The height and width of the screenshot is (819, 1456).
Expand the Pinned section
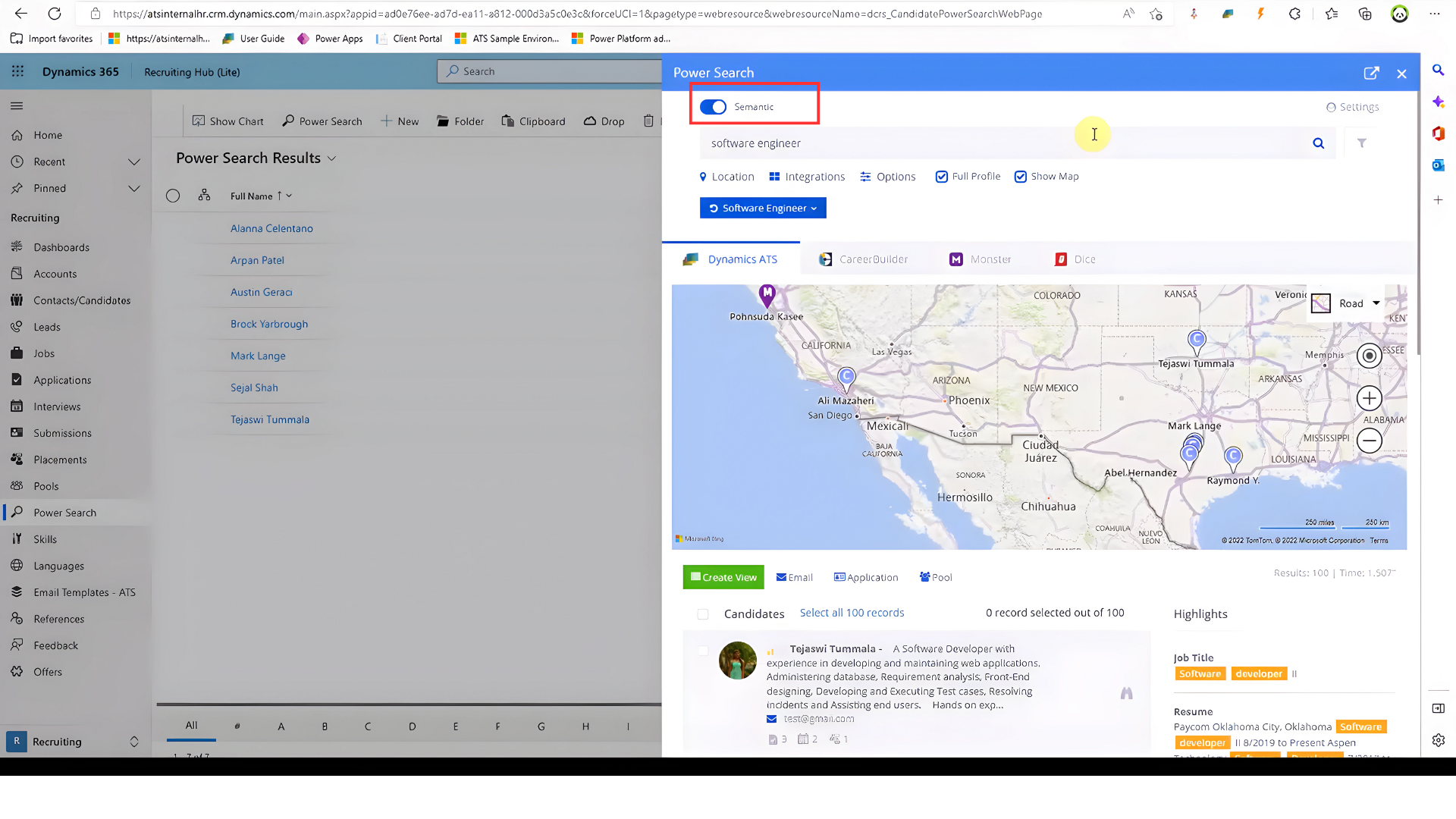134,188
